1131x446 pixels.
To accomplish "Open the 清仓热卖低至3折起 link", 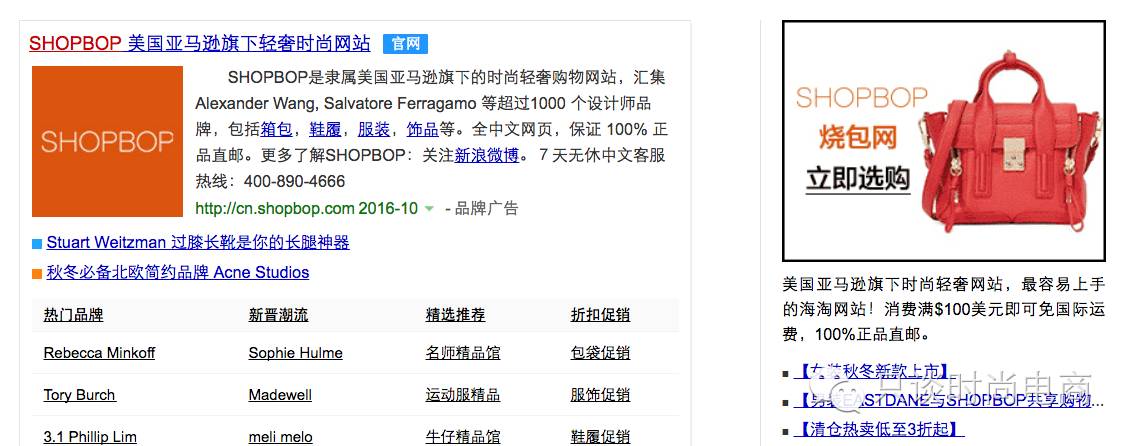I will [x=879, y=430].
